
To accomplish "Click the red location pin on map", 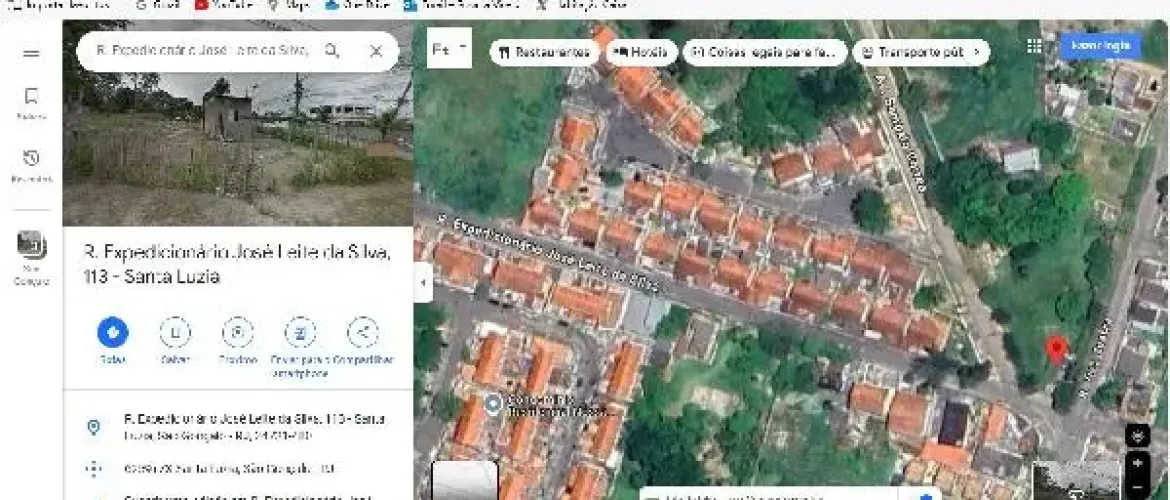I will [x=1055, y=349].
